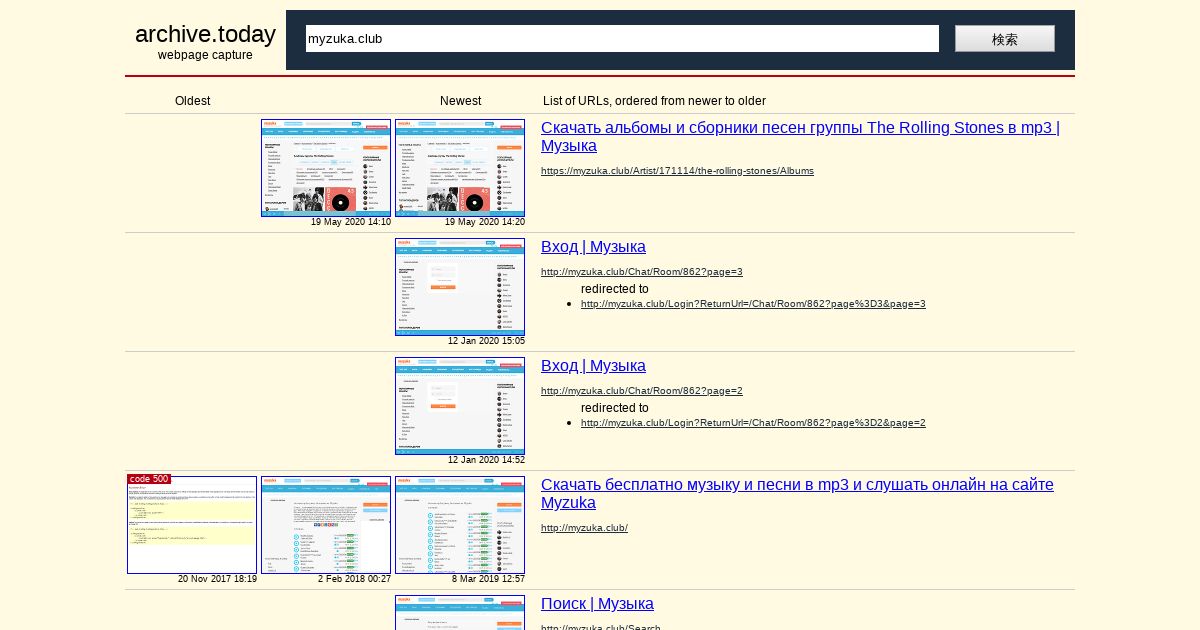The height and width of the screenshot is (630, 1200).
Task: Open the snapshot thumbnail dated 19 May 2020 14:10
Action: pos(326,168)
